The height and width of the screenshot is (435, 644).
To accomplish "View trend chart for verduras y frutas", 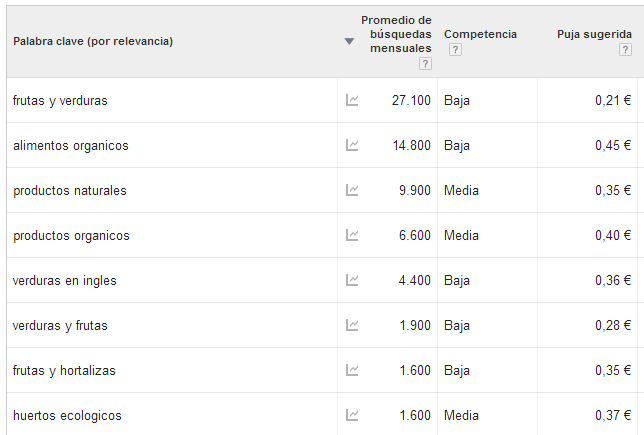I will tap(352, 325).
